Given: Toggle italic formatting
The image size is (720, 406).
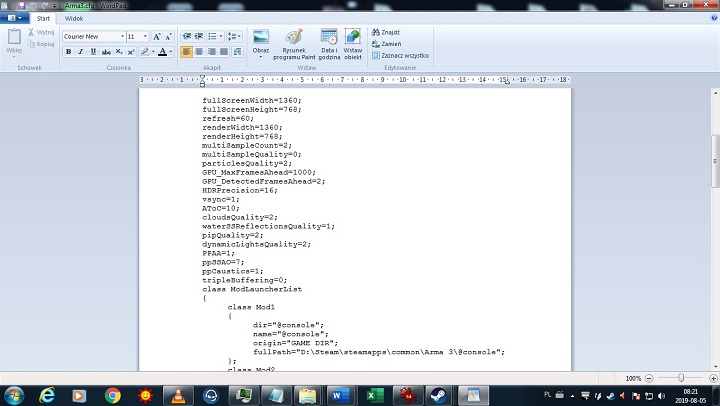Looking at the screenshot, I should click(80, 51).
